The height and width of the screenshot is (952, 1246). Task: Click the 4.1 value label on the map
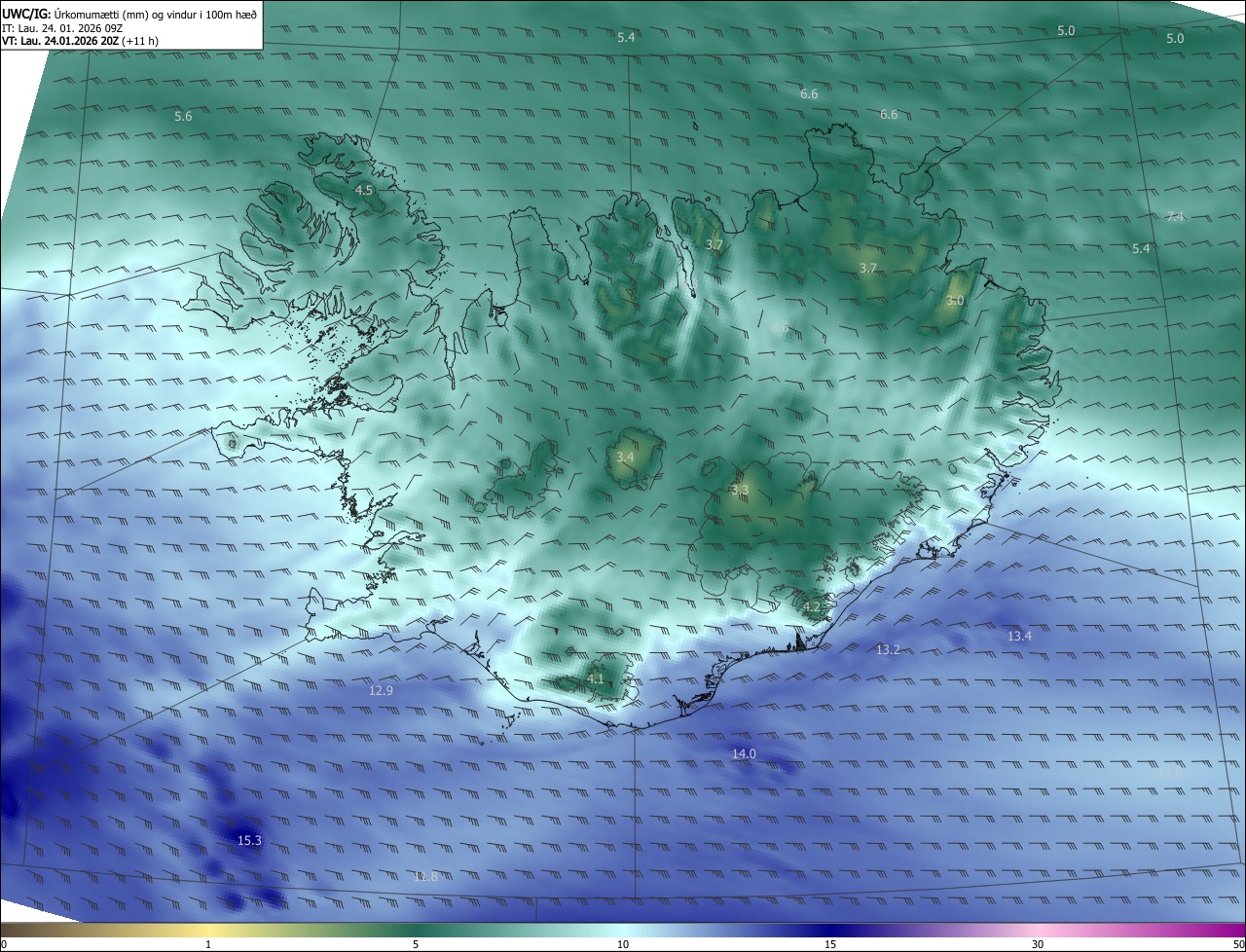596,679
